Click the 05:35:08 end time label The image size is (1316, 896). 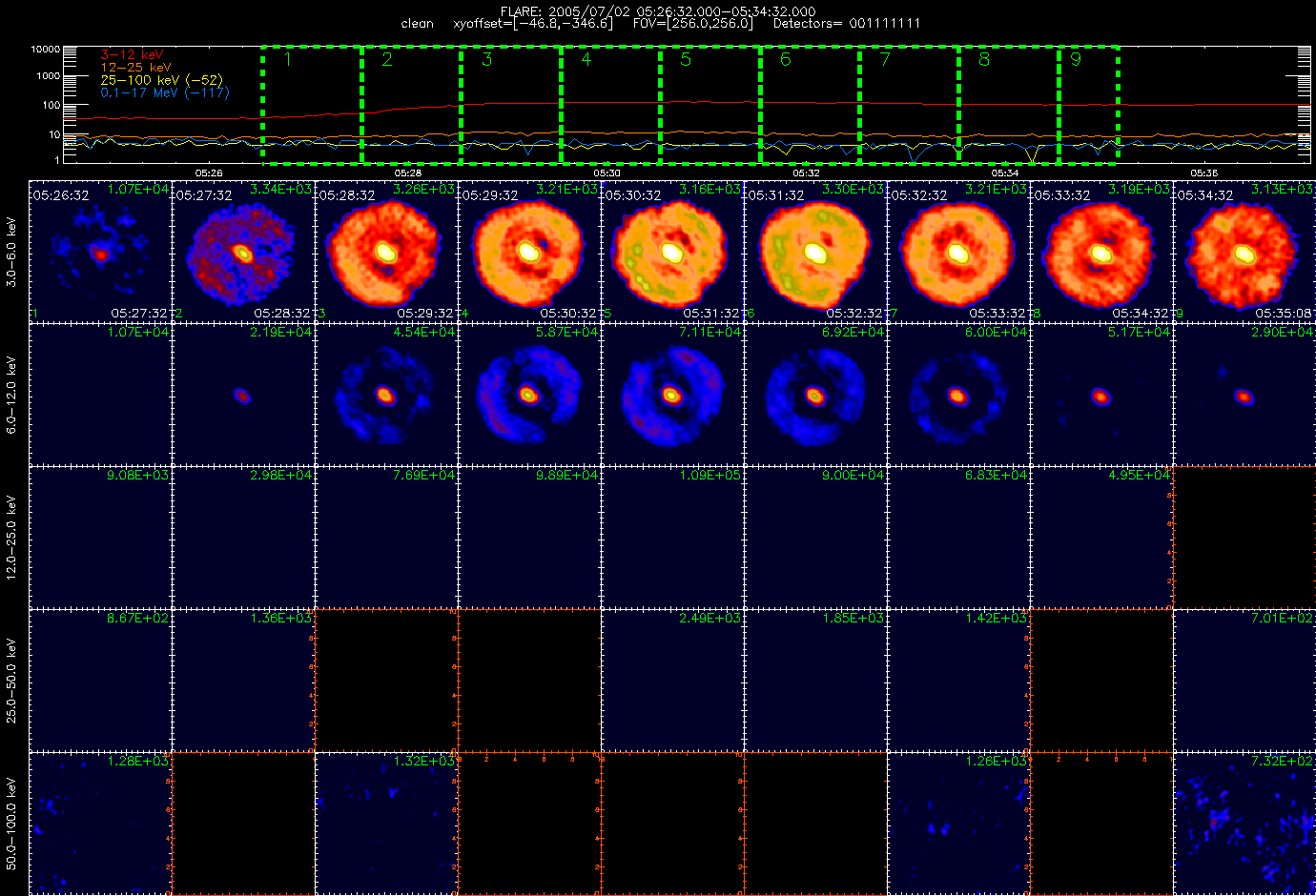pyautogui.click(x=1284, y=313)
